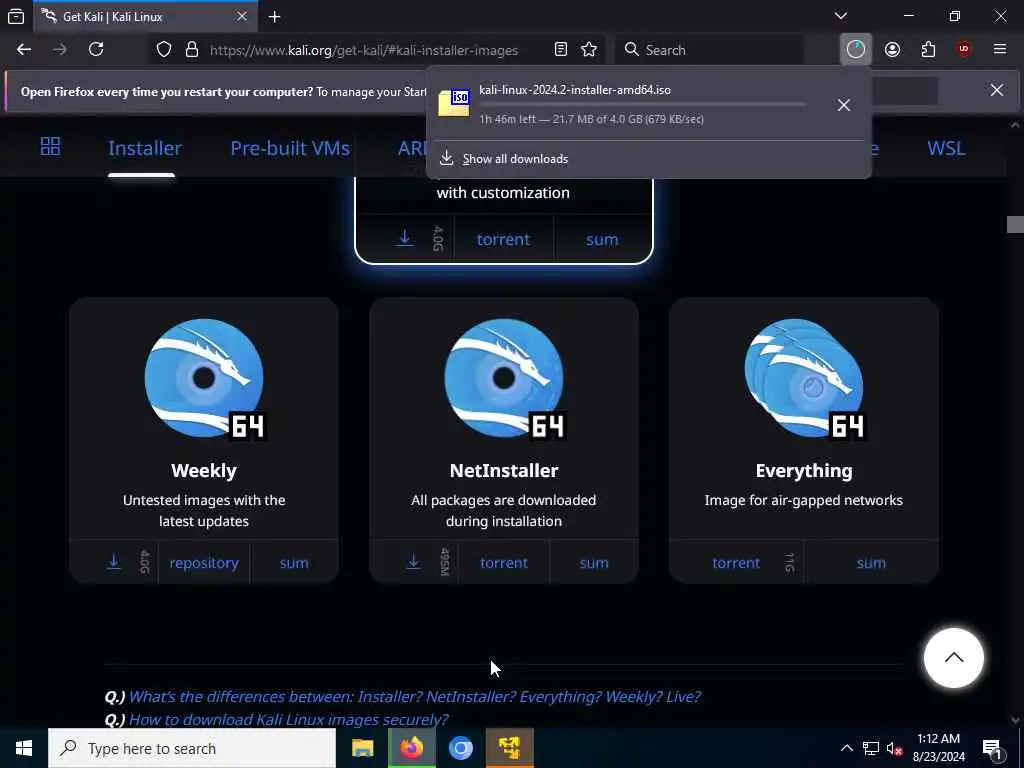Screen dimensions: 1024x768
Task: Open the NetInstaller sum link
Action: (x=594, y=563)
